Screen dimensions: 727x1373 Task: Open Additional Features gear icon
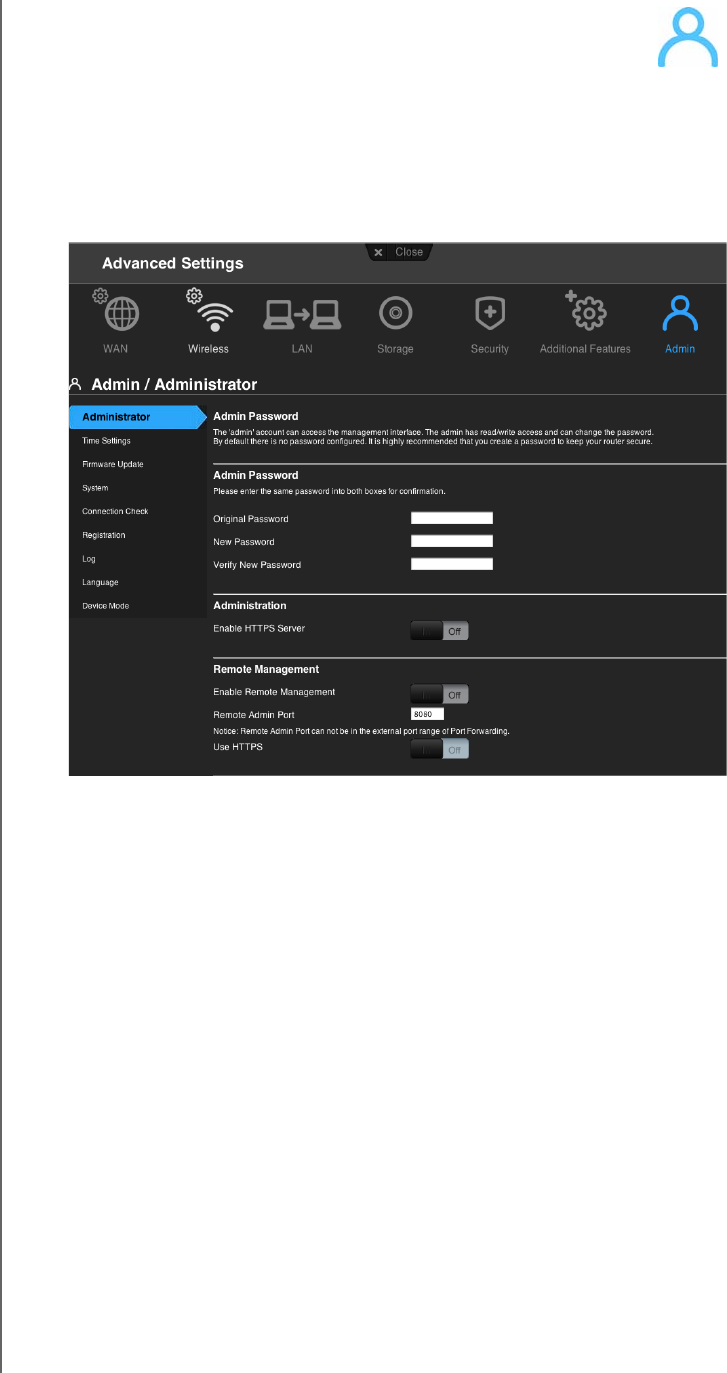[x=587, y=315]
